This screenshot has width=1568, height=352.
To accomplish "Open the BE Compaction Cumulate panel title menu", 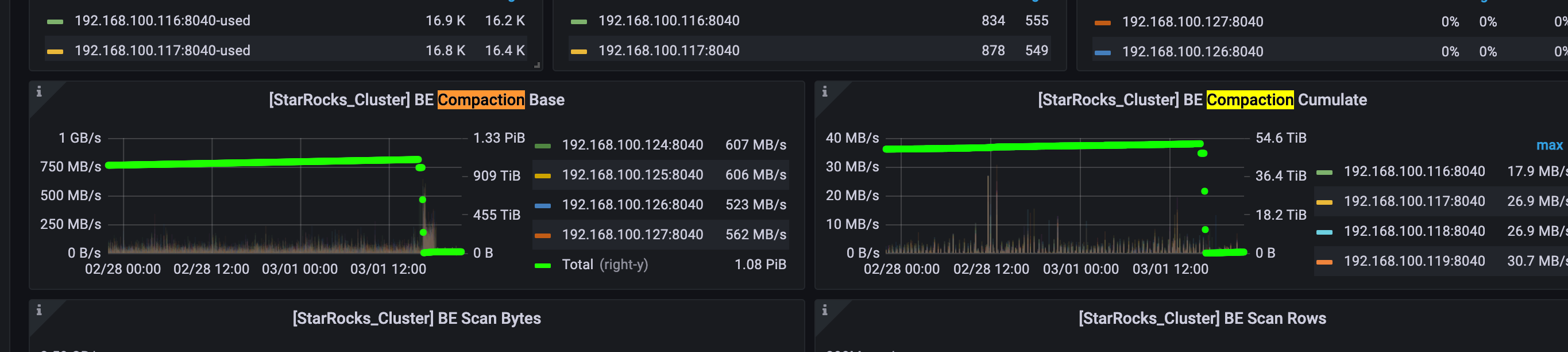I will 1202,100.
